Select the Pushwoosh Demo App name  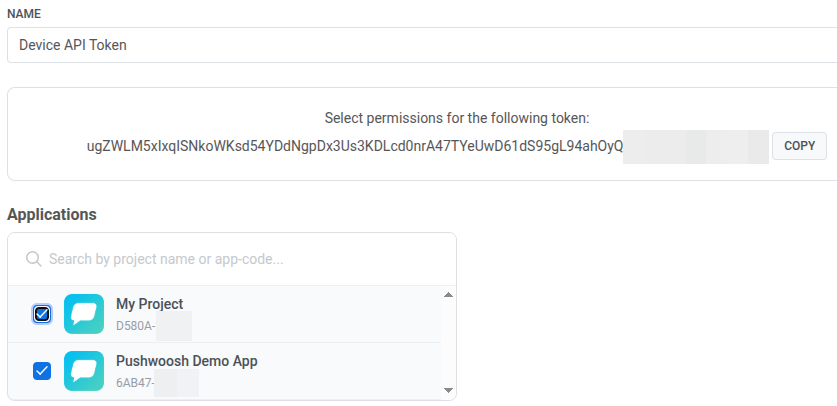coord(187,361)
